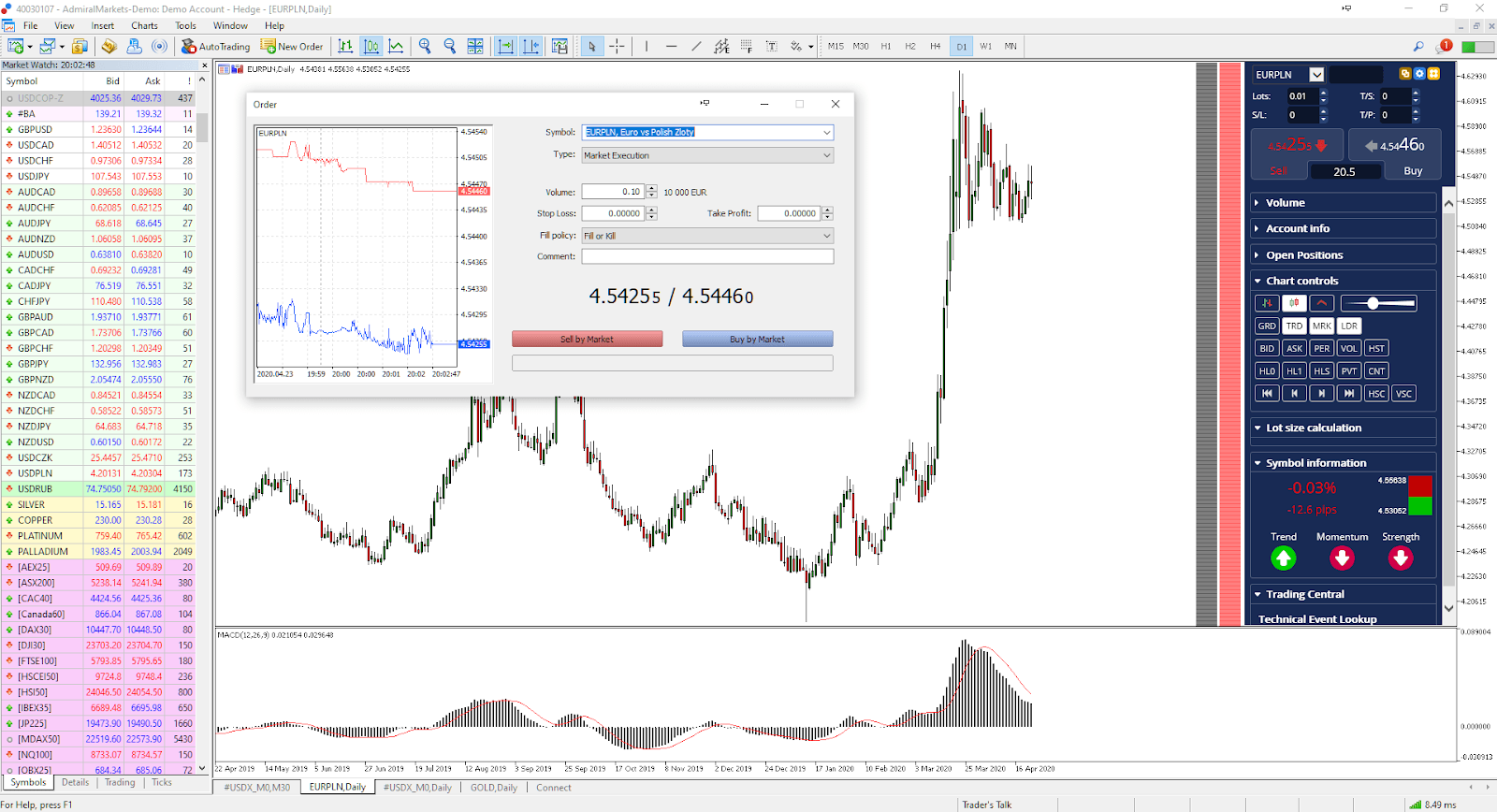Toggle the ASK line button
Screen dimensions: 1497x812
(1294, 348)
